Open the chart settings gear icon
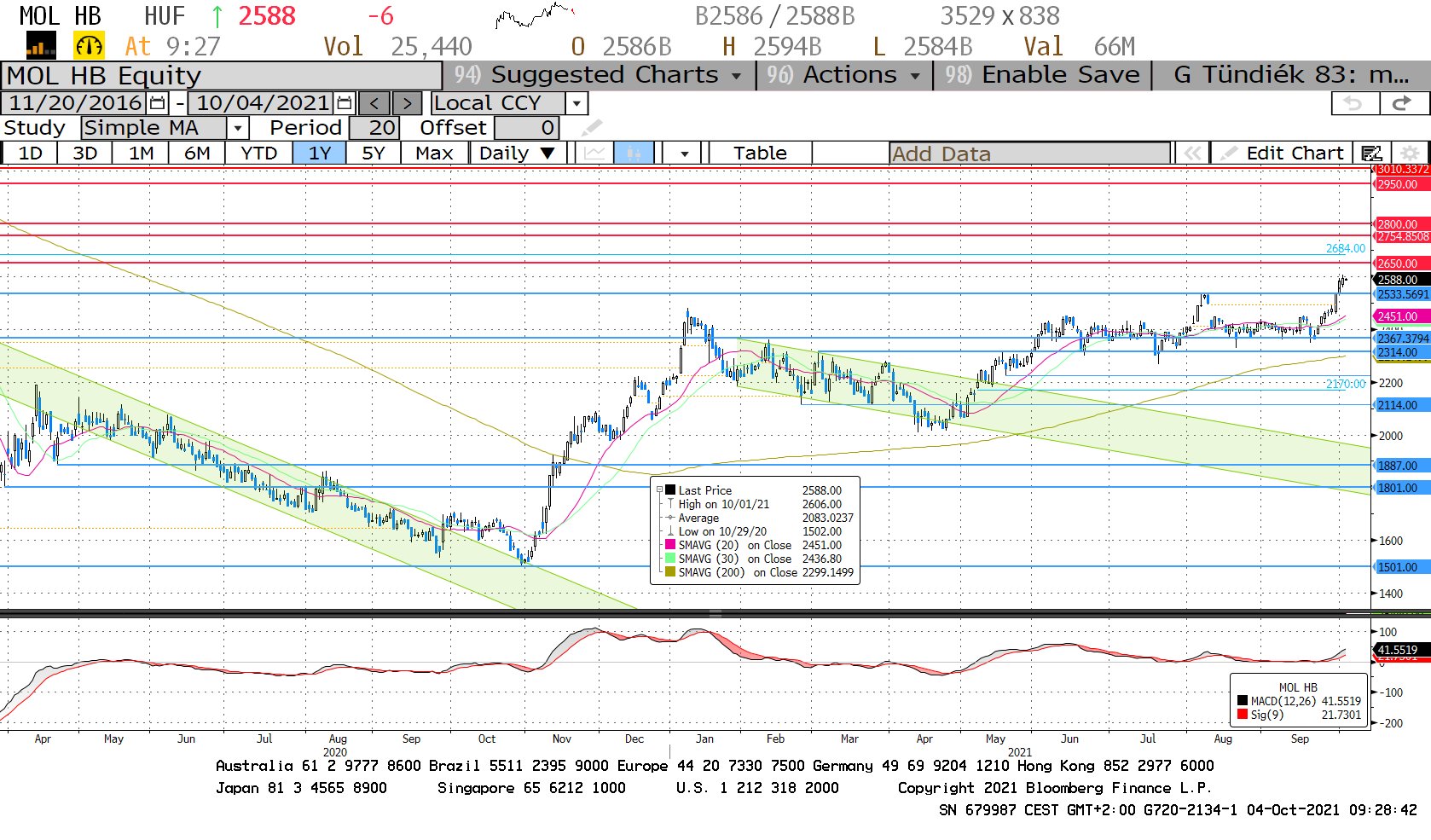This screenshot has width=1431, height=840. point(1410,154)
